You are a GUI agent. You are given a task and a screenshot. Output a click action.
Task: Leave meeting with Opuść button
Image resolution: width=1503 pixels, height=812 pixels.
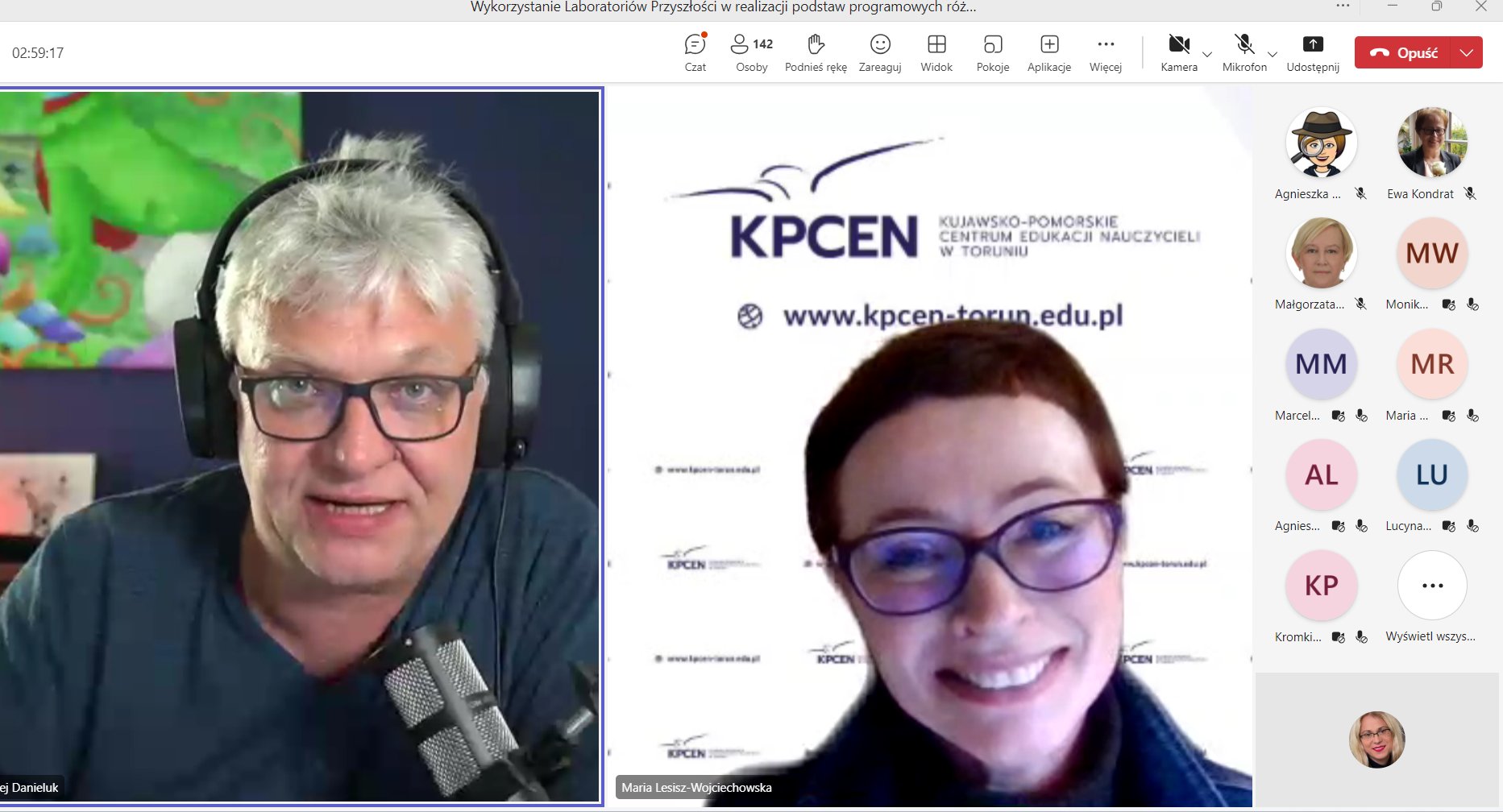1402,52
